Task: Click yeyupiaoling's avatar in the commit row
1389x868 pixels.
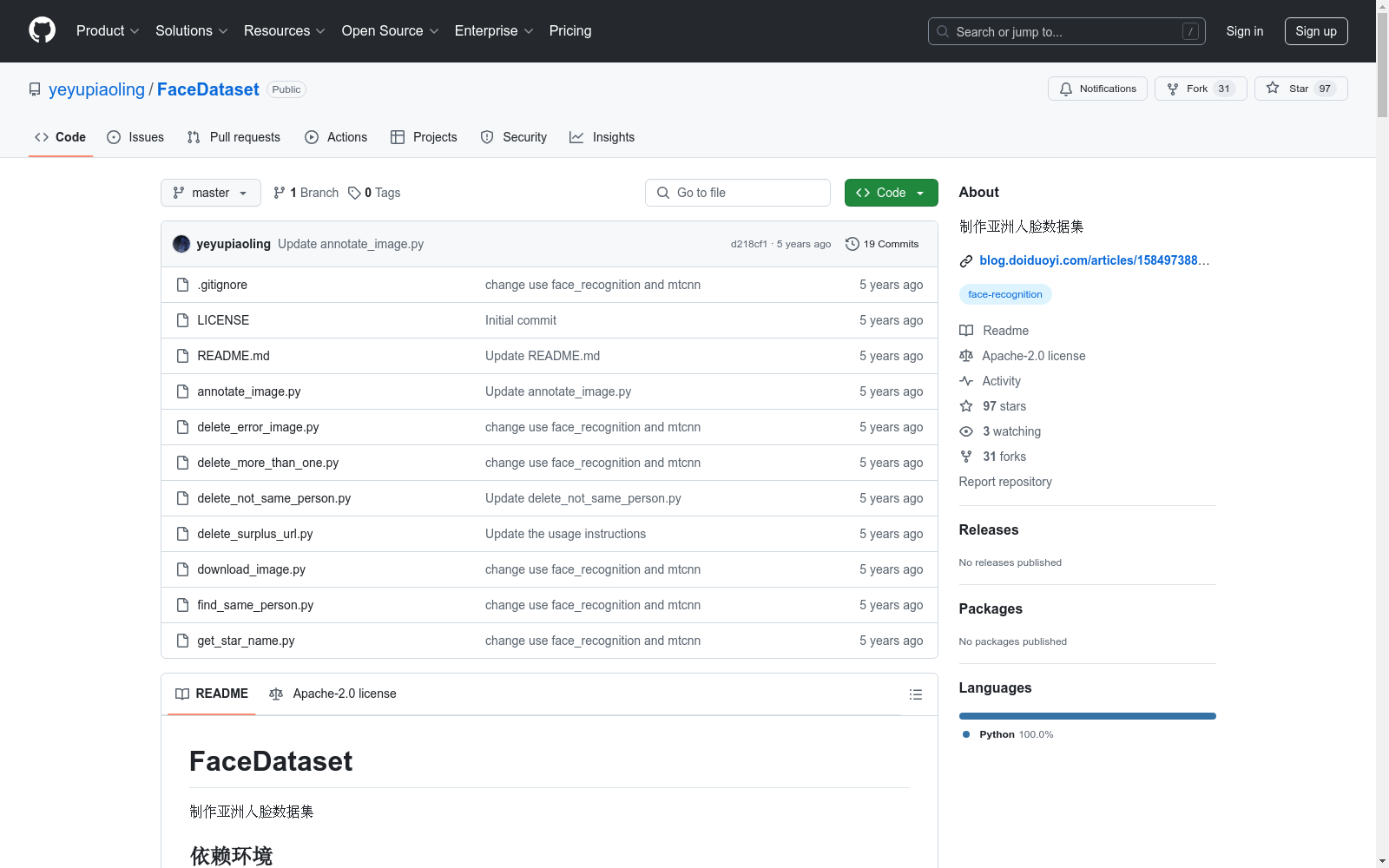Action: click(x=181, y=244)
